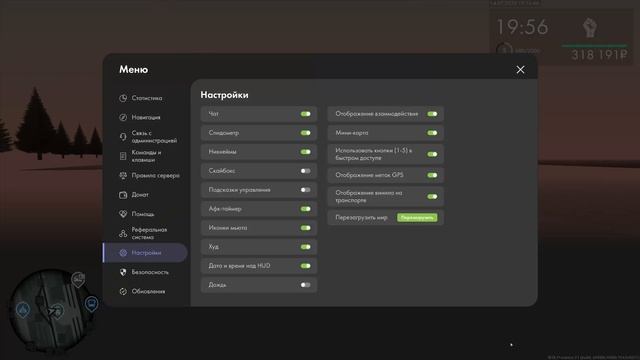The image size is (640, 360).
Task: Turn on the Дождь toggle
Action: tap(306, 285)
